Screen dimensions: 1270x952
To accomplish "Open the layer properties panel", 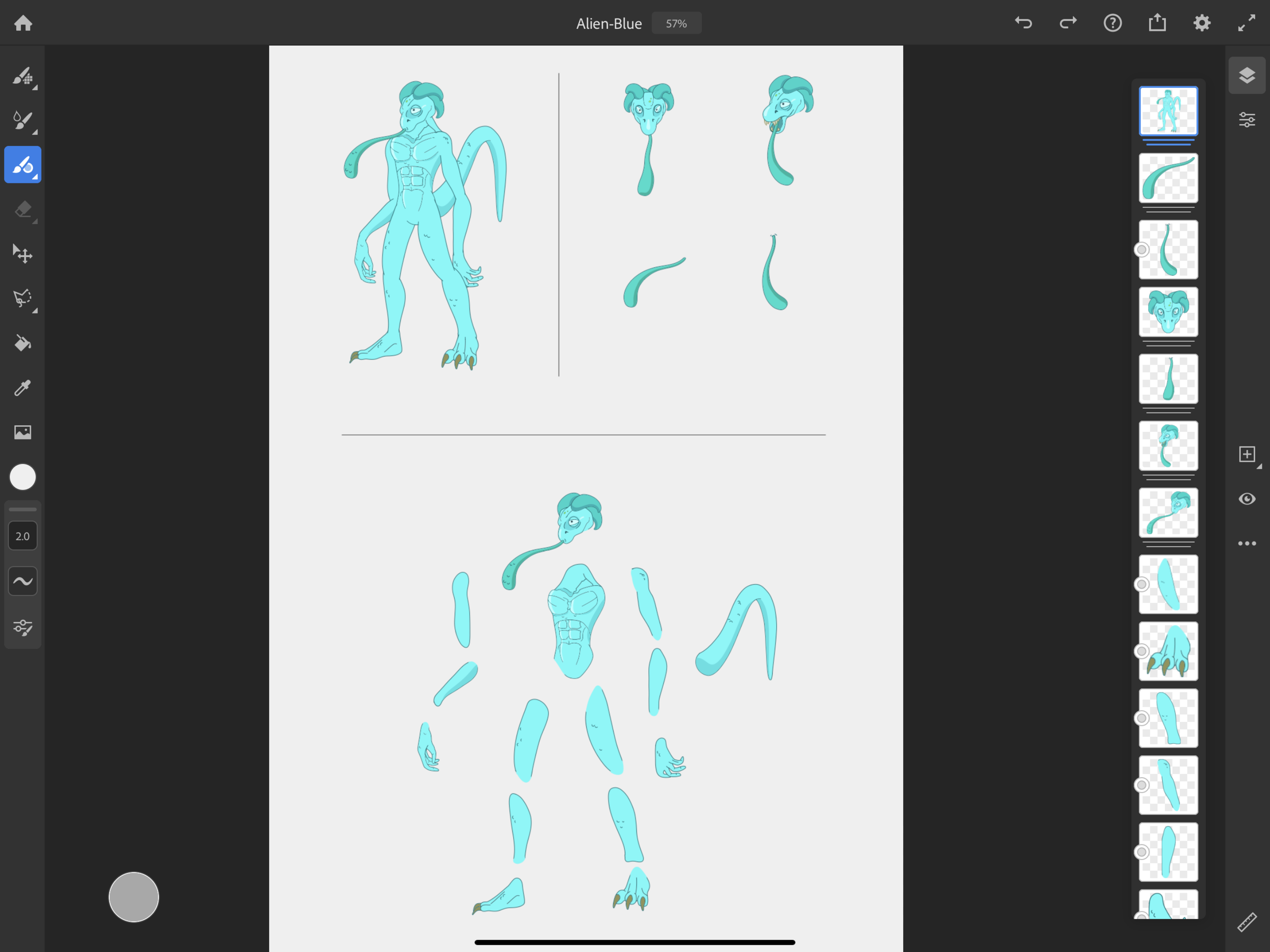I will [x=1247, y=120].
